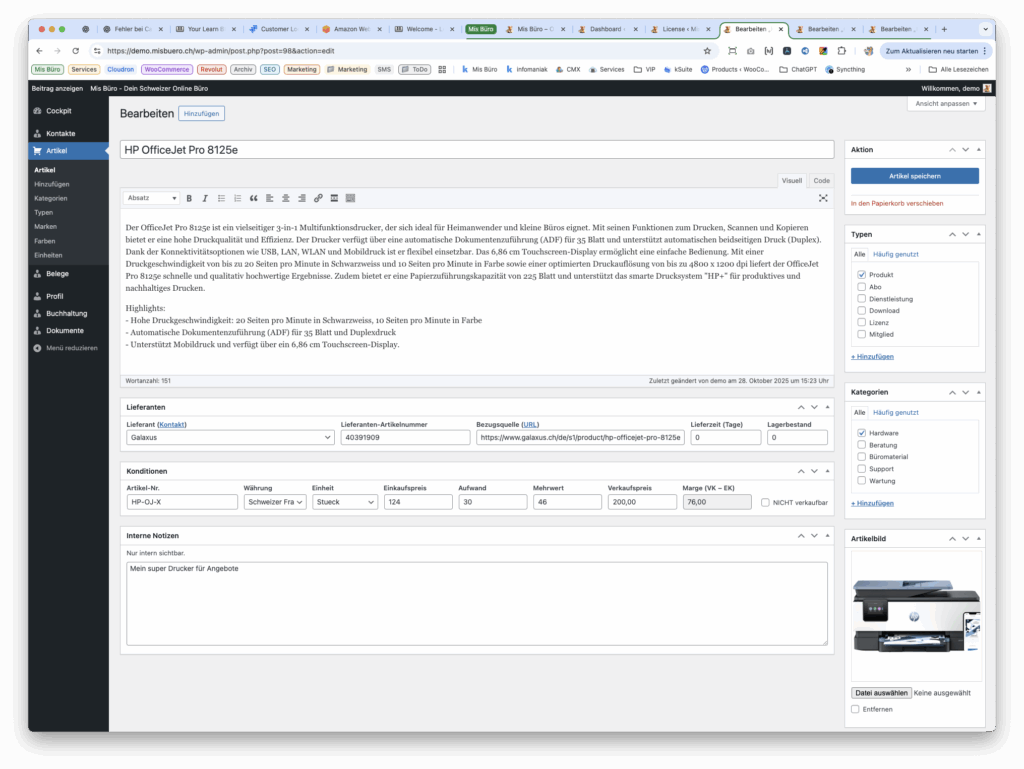The height and width of the screenshot is (769, 1024).
Task: Open the Lieferant dropdown showing Galaxus
Action: tap(230, 437)
